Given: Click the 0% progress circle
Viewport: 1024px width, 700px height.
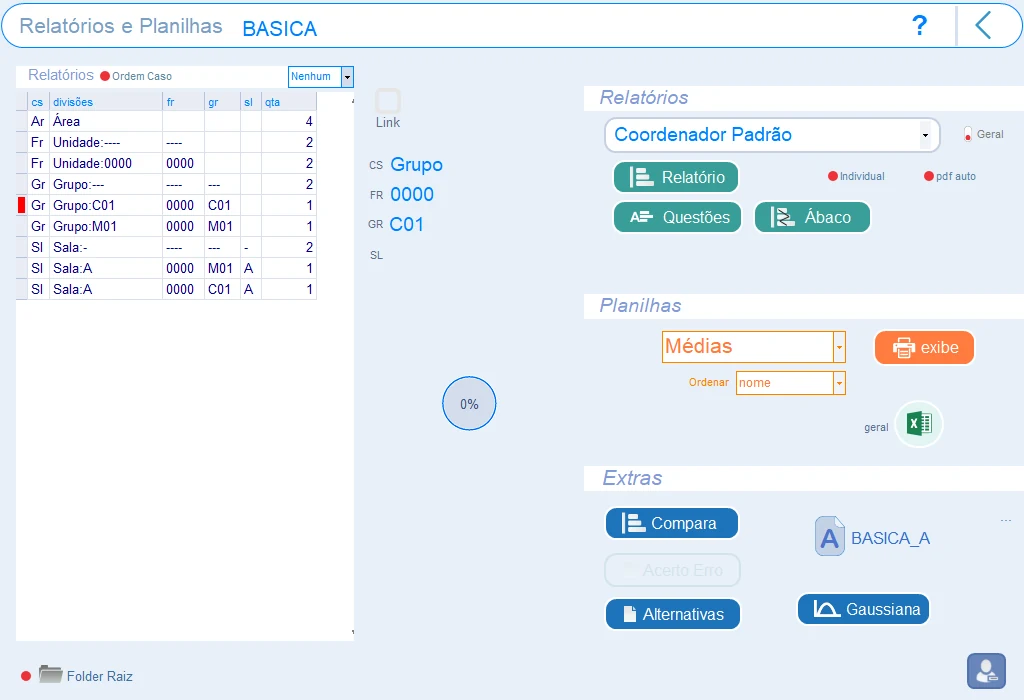Looking at the screenshot, I should 469,404.
